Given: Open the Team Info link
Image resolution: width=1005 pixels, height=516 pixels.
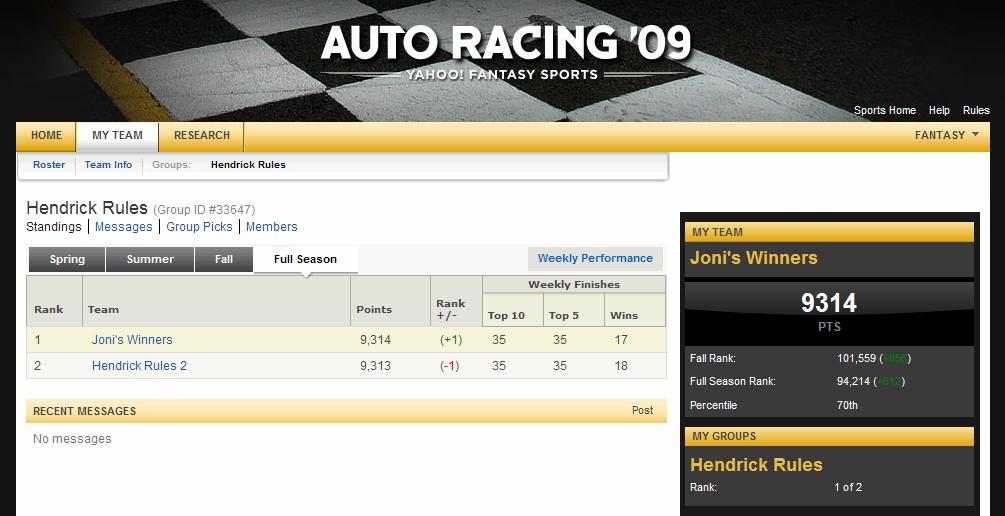Looking at the screenshot, I should tap(108, 165).
